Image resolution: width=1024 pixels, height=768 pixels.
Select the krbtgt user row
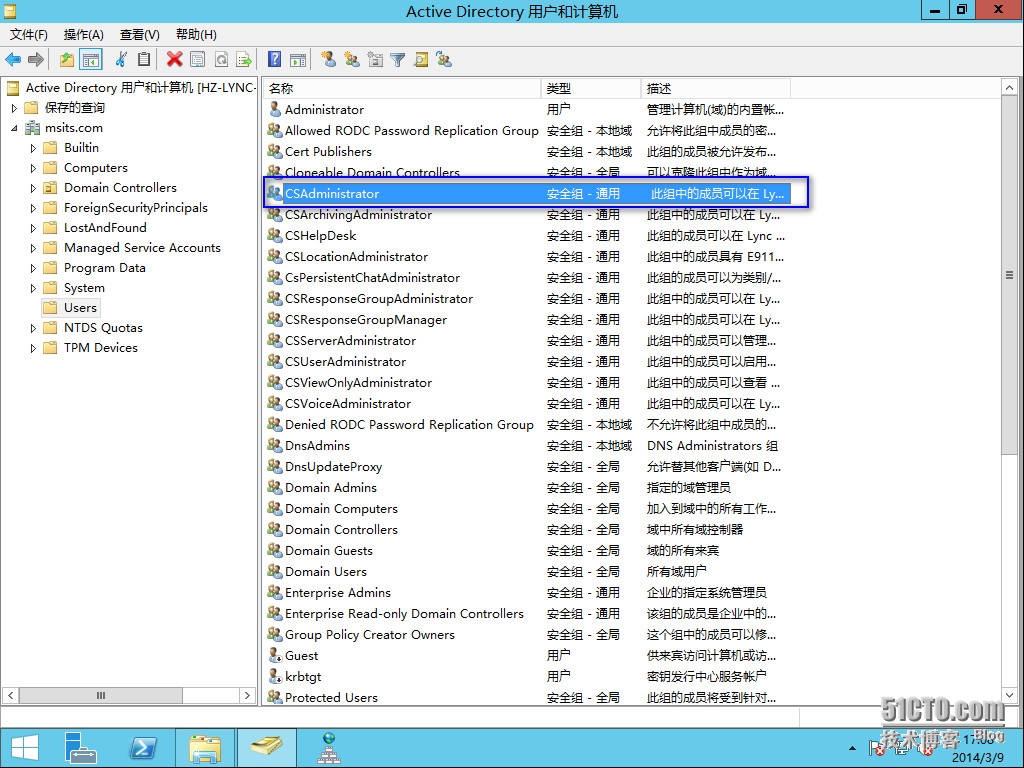tap(526, 677)
